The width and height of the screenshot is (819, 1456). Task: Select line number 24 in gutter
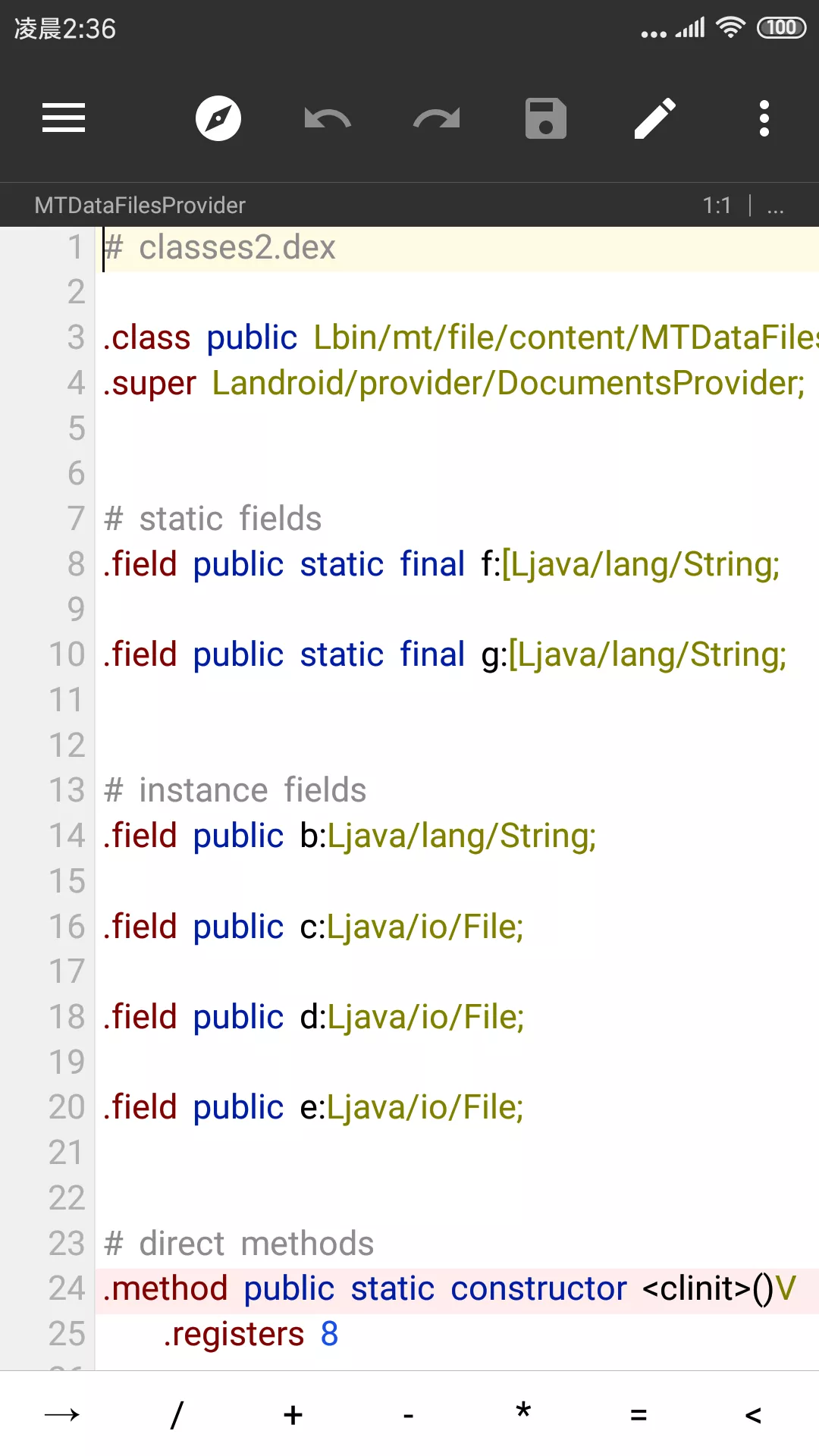(x=67, y=1288)
